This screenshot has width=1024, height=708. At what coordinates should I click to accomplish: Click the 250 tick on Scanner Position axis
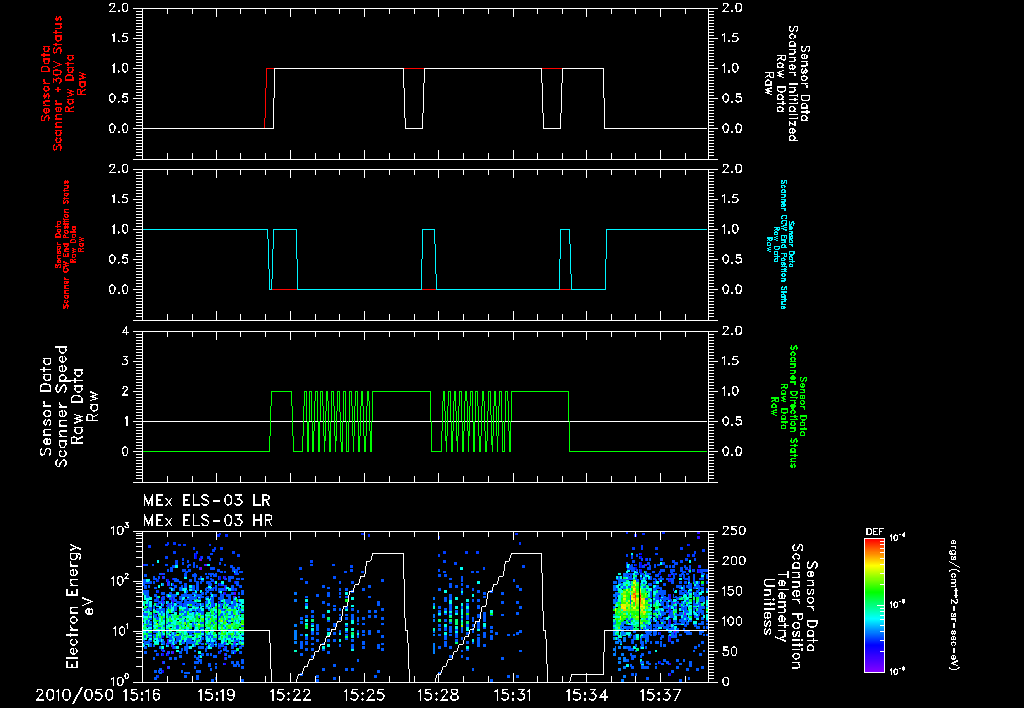tap(734, 531)
